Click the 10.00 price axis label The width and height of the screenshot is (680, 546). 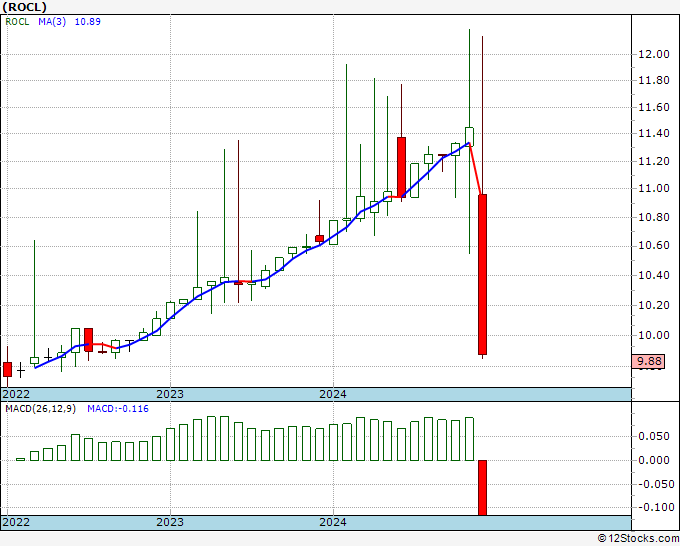(x=654, y=335)
